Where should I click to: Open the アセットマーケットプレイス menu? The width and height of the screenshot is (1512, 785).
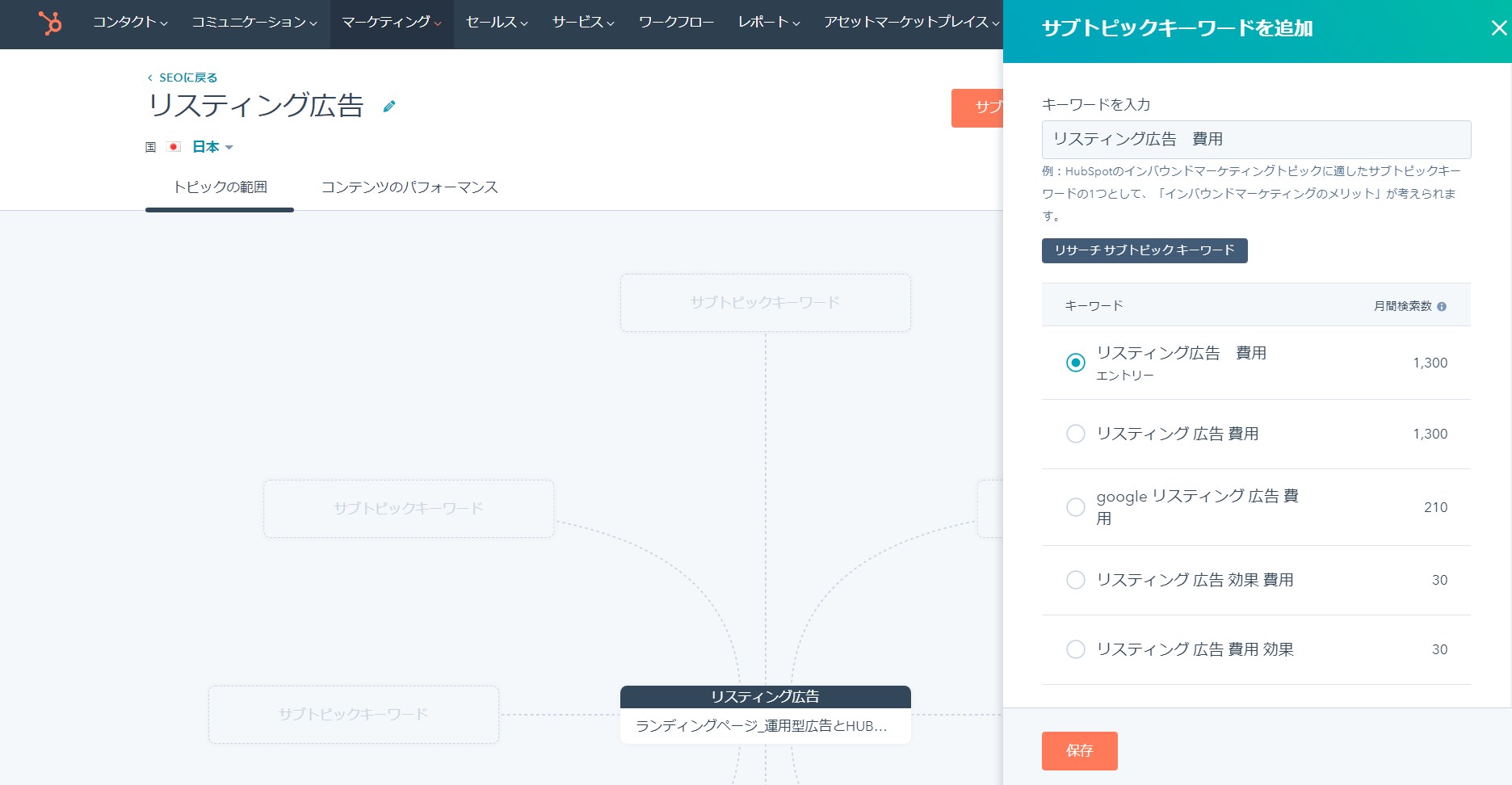(912, 23)
